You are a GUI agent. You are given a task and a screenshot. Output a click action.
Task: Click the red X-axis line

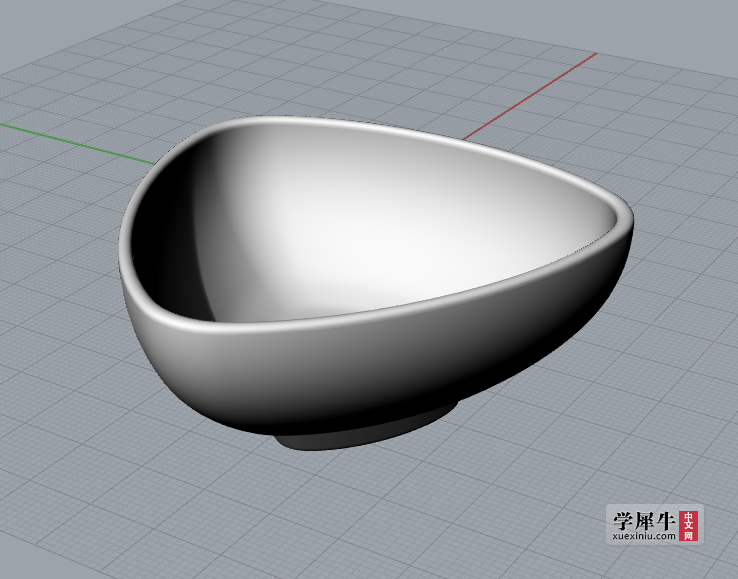(x=529, y=96)
